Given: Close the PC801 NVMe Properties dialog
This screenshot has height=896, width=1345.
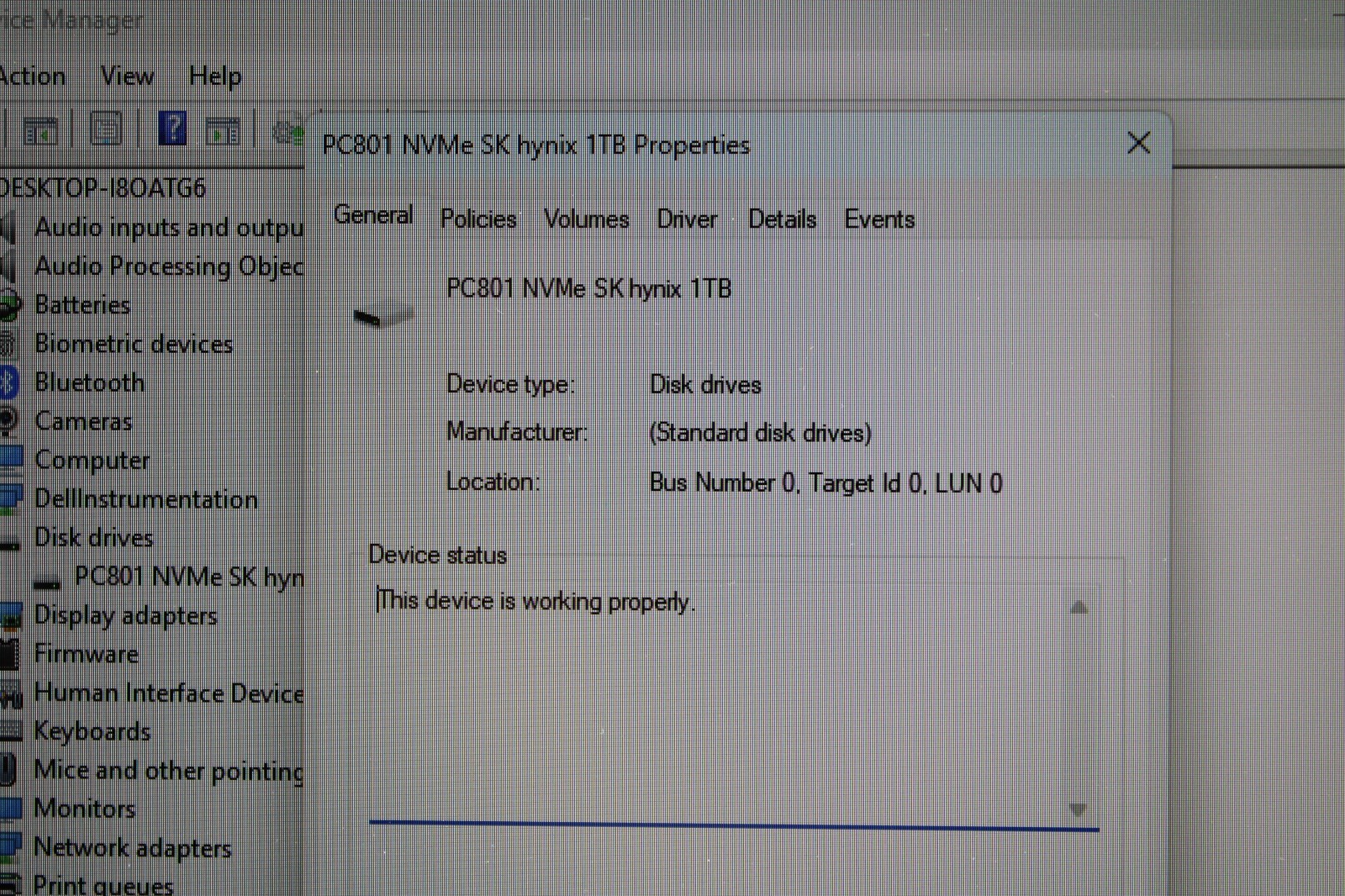Looking at the screenshot, I should tap(1139, 143).
